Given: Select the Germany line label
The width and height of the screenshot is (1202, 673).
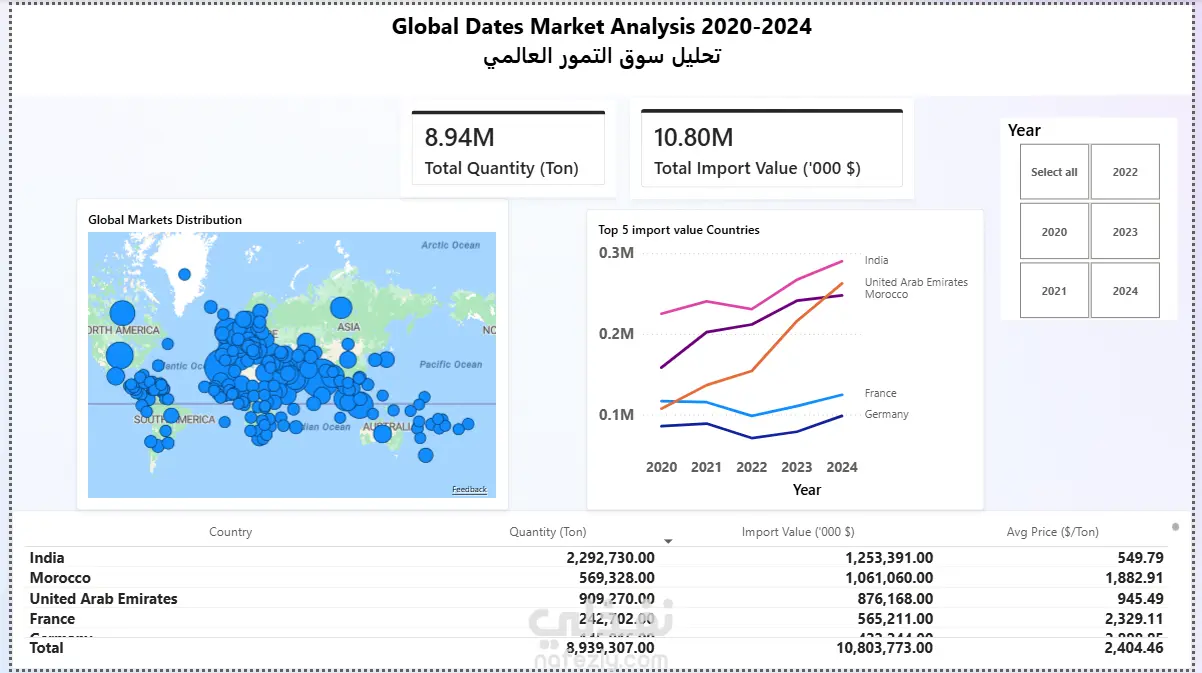Looking at the screenshot, I should point(886,414).
